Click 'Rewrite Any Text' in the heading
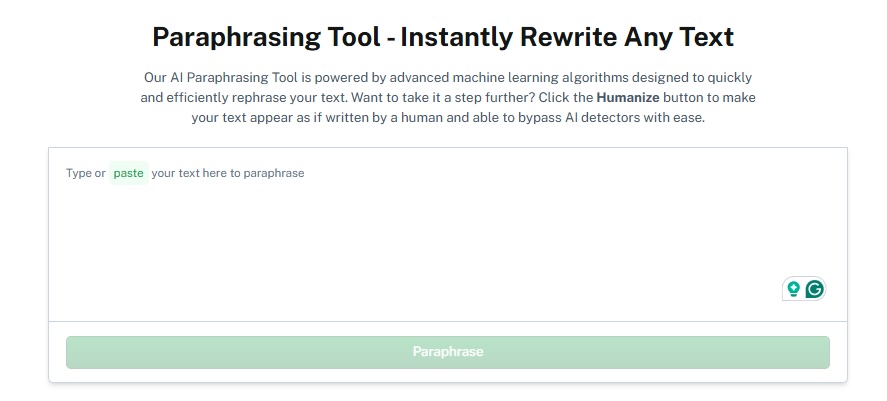This screenshot has height=401, width=887. pyautogui.click(x=627, y=37)
